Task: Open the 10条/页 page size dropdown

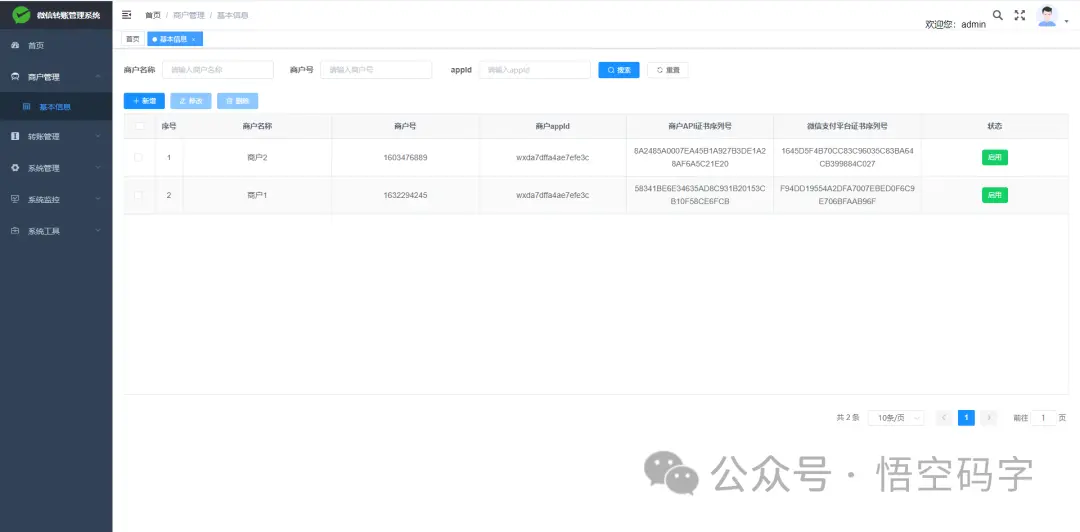Action: click(895, 418)
